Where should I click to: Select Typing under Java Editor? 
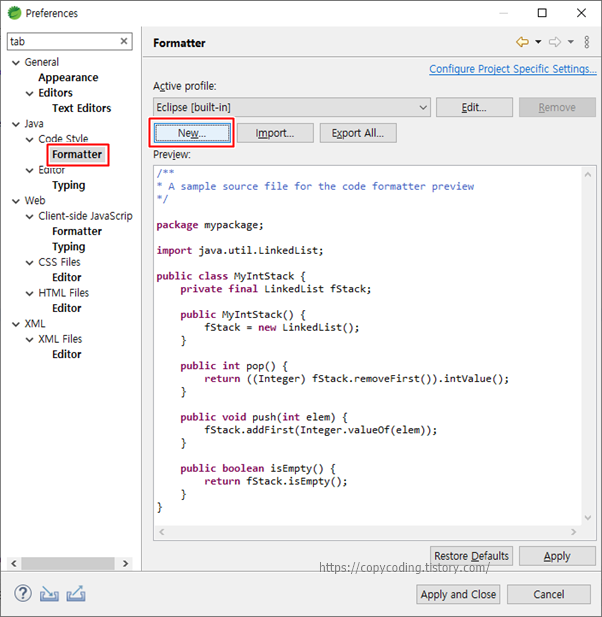(x=68, y=185)
